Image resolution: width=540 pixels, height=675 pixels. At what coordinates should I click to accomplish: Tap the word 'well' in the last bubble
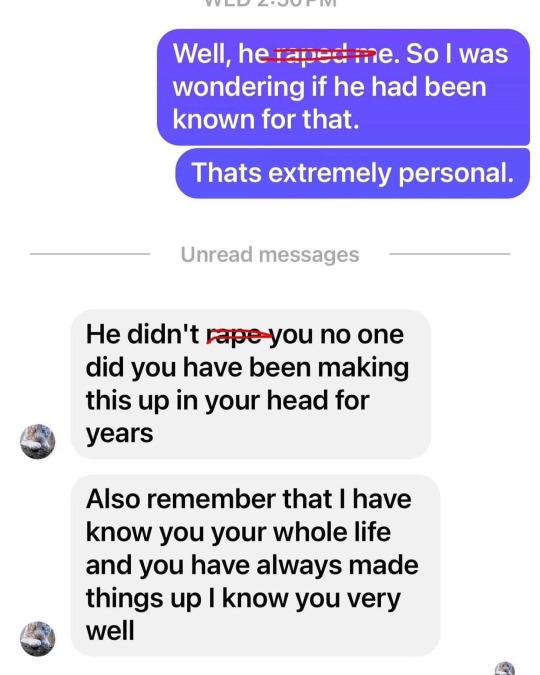(x=110, y=631)
